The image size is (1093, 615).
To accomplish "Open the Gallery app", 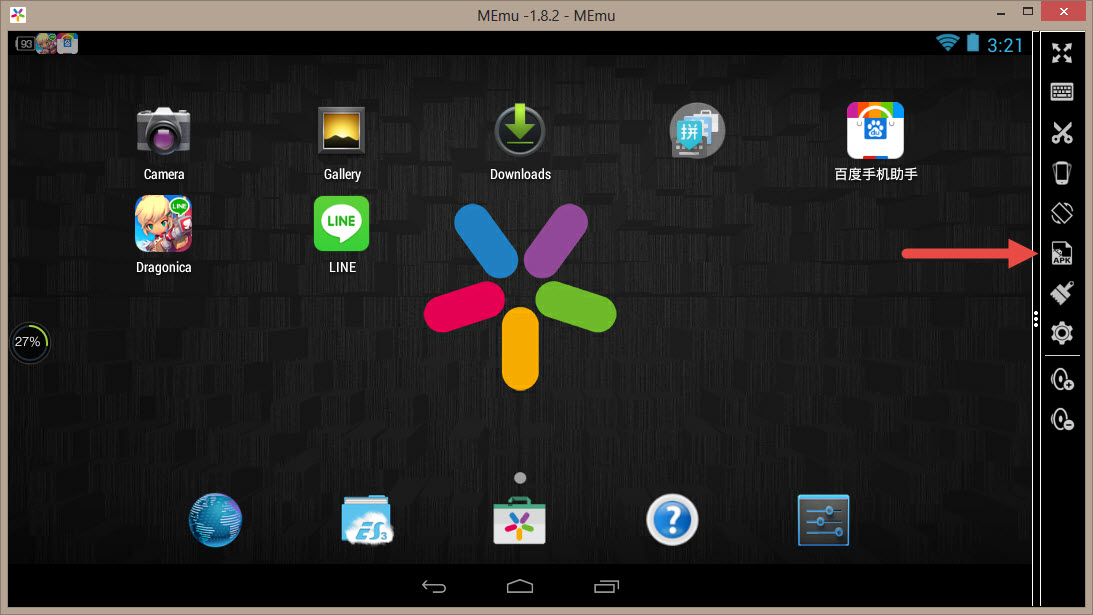I will (x=342, y=130).
